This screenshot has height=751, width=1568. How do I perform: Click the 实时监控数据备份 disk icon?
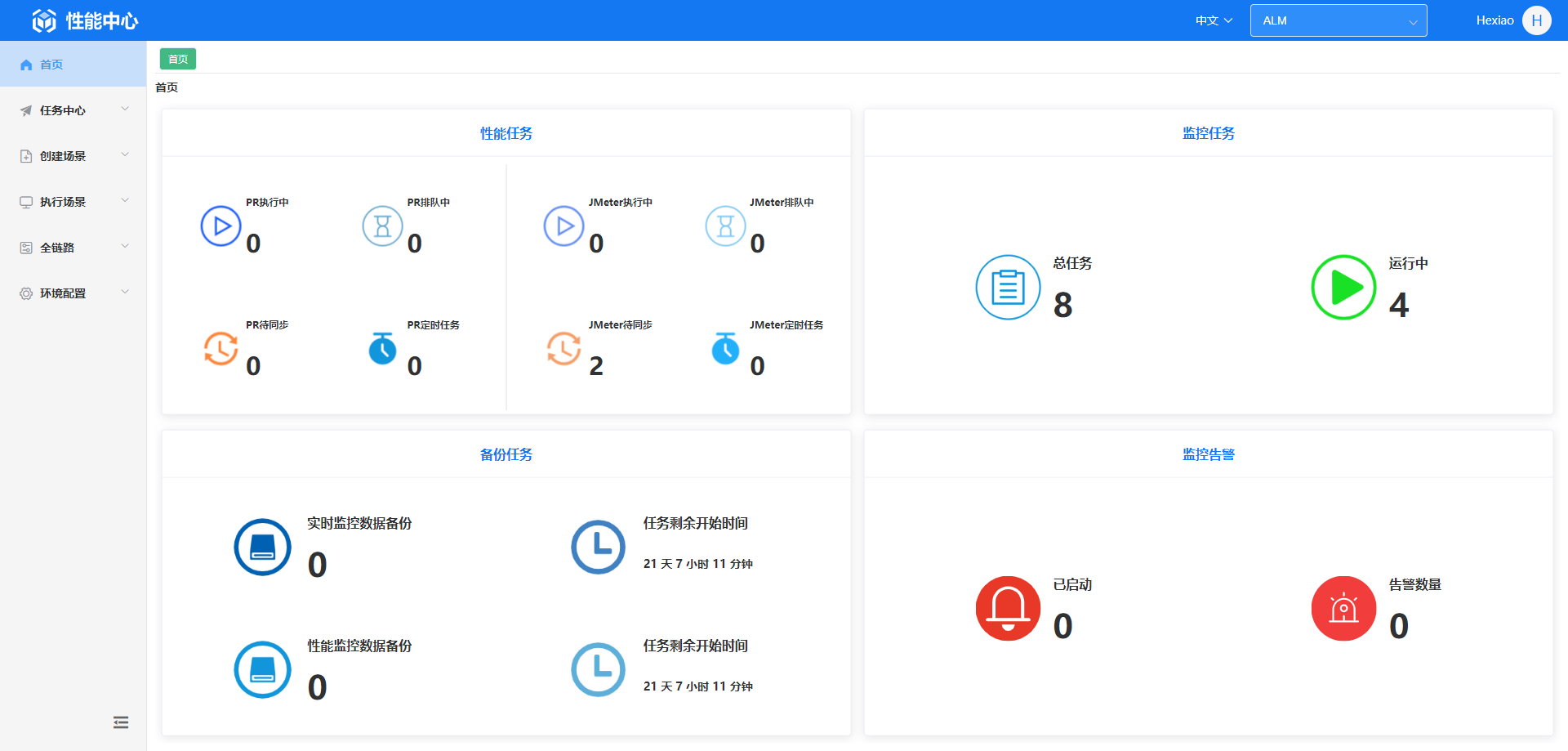(x=262, y=548)
